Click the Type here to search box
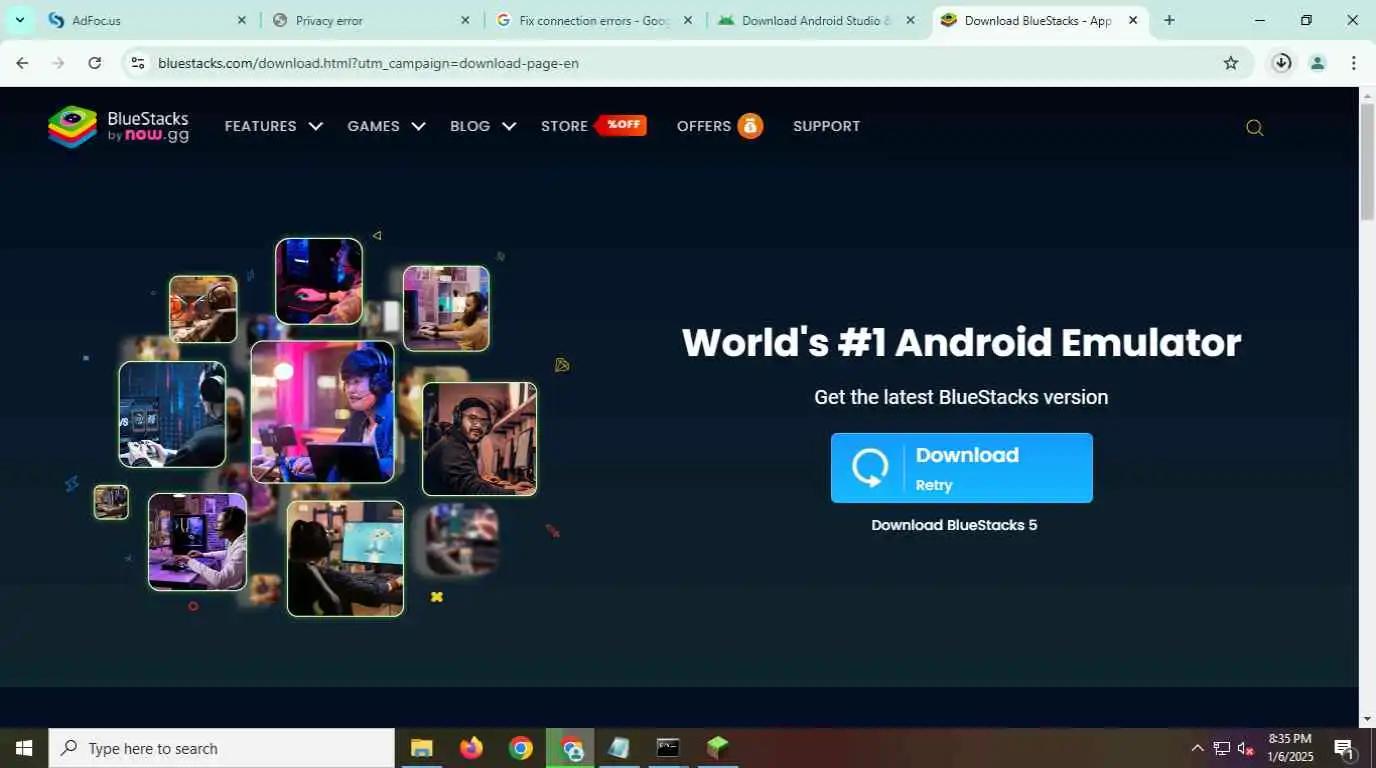The width and height of the screenshot is (1376, 768). tap(222, 748)
